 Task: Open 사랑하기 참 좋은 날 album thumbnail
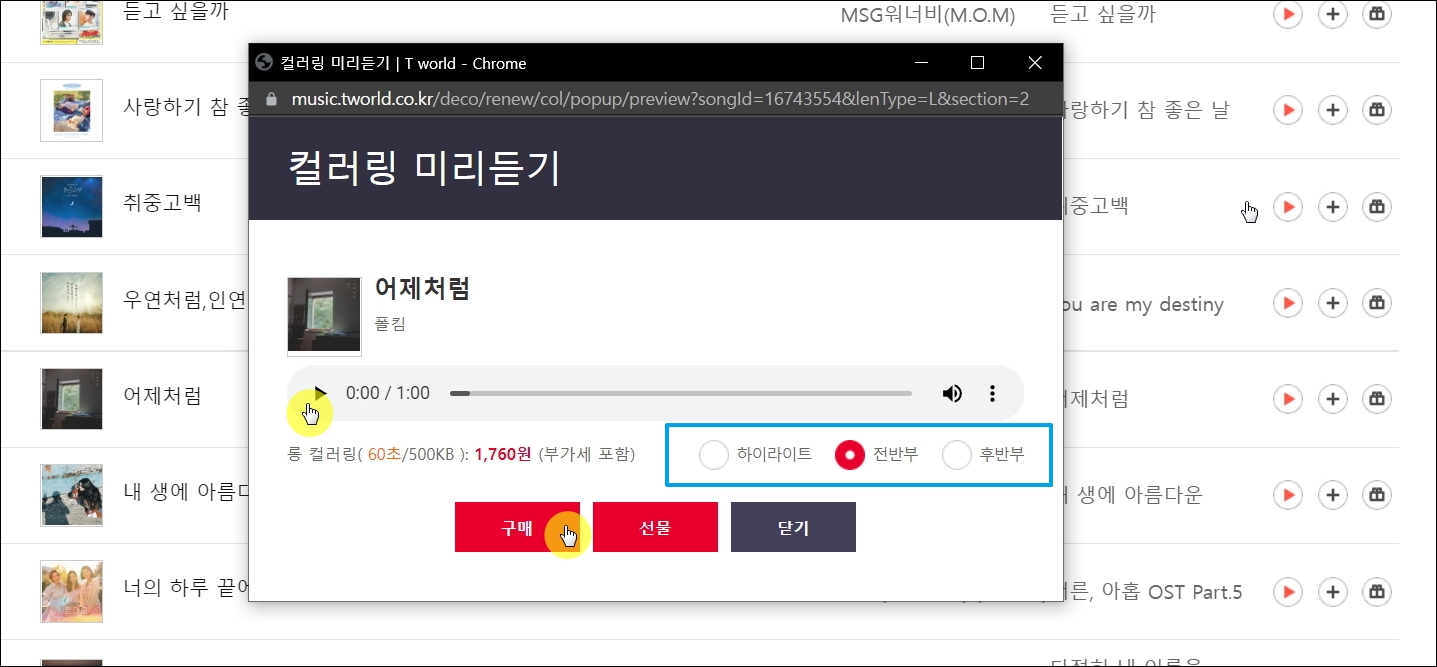tap(71, 110)
